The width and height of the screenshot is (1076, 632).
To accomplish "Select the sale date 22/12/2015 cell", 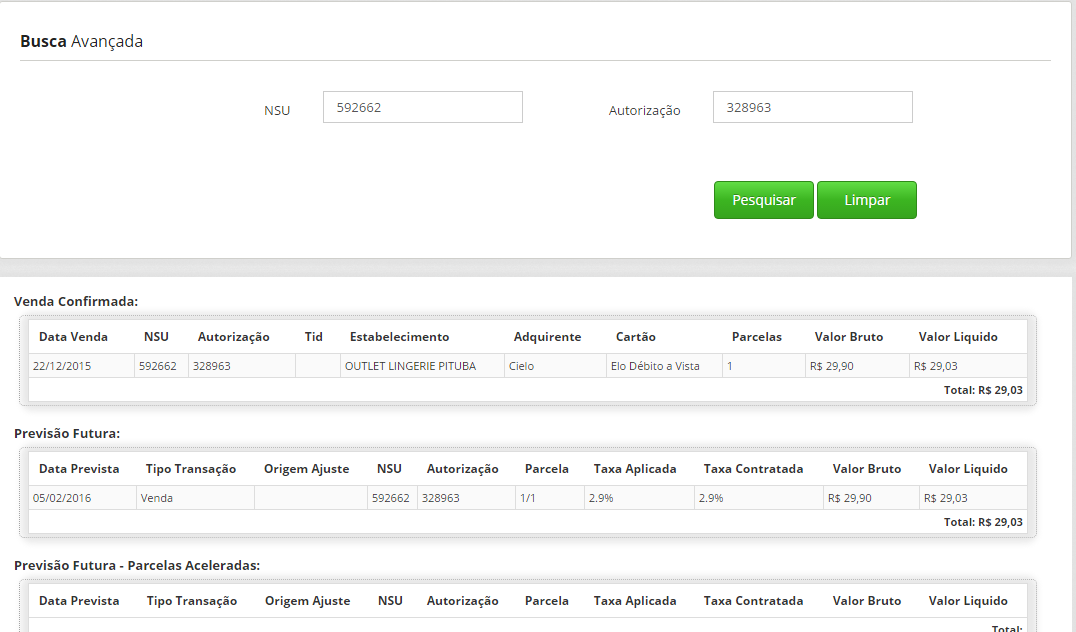I will coord(82,366).
